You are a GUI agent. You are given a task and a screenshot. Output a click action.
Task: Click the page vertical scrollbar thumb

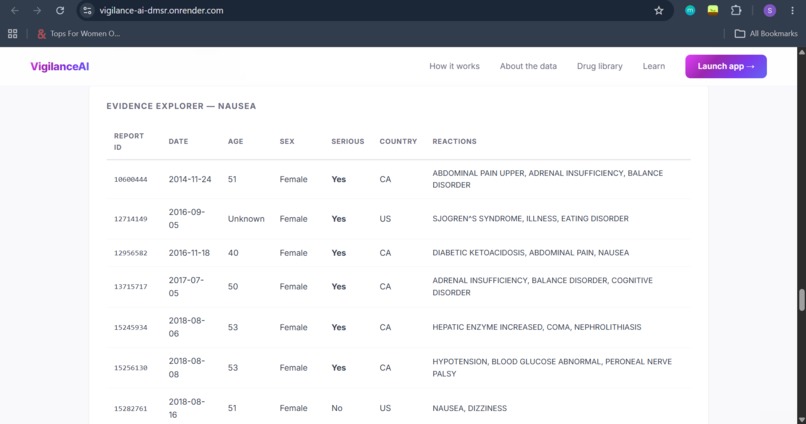click(801, 300)
